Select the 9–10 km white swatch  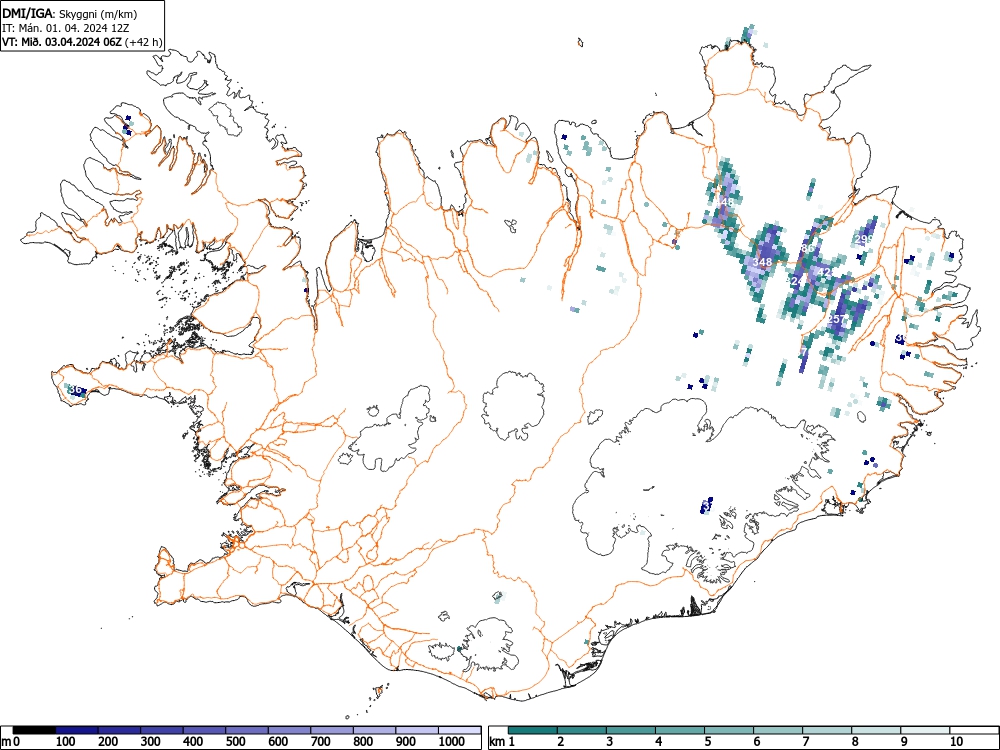pyautogui.click(x=925, y=730)
